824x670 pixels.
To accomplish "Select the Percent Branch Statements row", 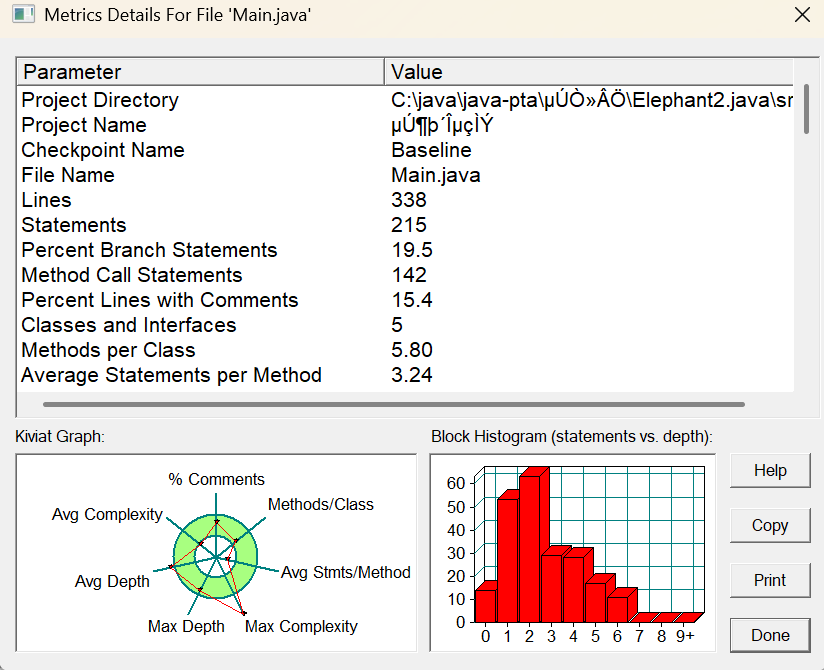I will (149, 250).
